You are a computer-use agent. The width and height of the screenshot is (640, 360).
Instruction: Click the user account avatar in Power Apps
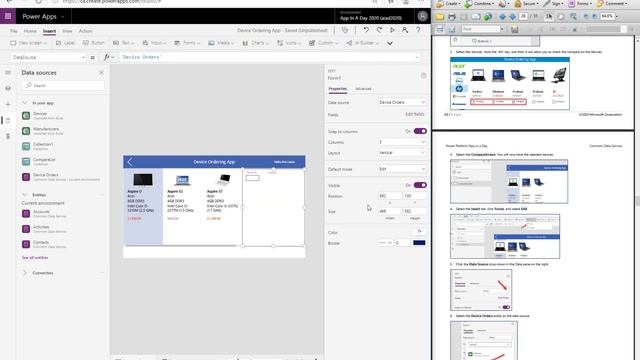tap(422, 16)
